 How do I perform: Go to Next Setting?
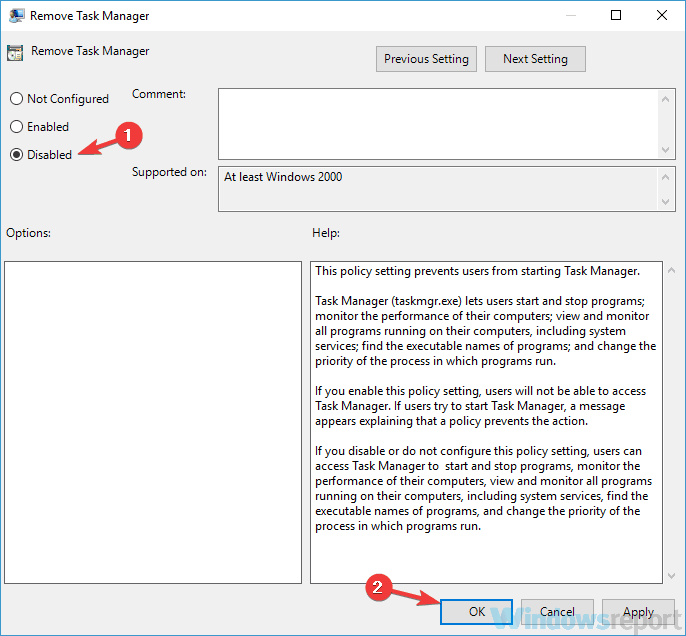pos(535,59)
